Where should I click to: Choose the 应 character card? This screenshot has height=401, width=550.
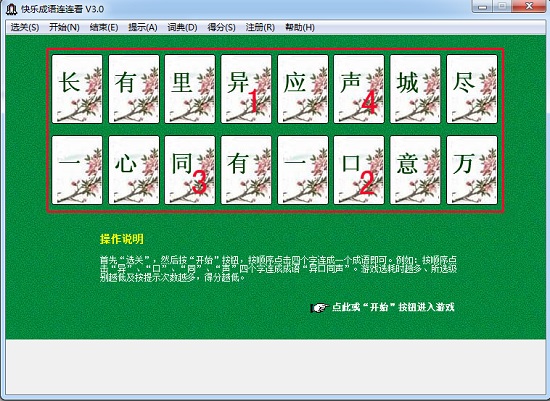(x=303, y=89)
